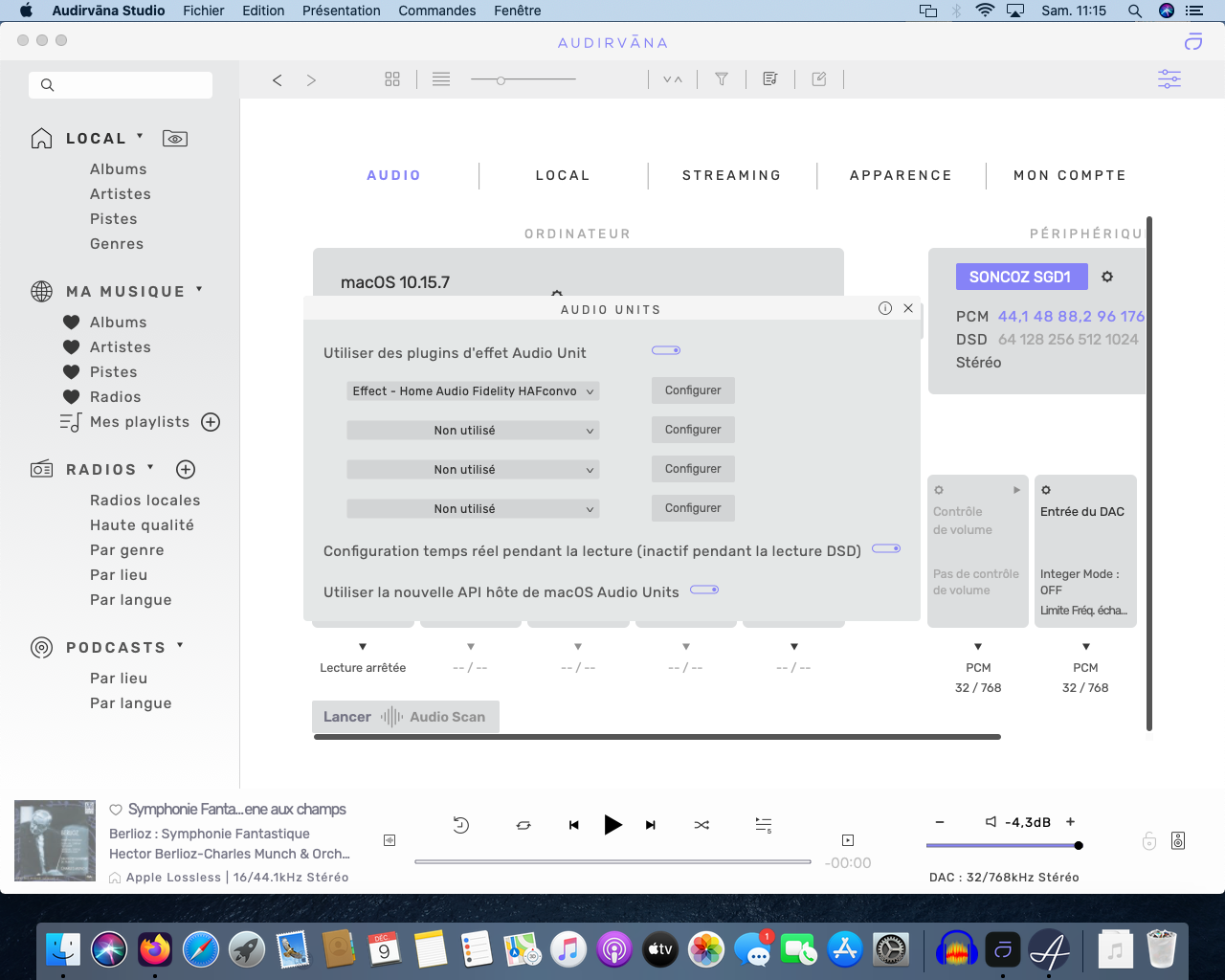Launch Audio Scan
Viewport: 1225px width, 980px height.
tap(405, 717)
